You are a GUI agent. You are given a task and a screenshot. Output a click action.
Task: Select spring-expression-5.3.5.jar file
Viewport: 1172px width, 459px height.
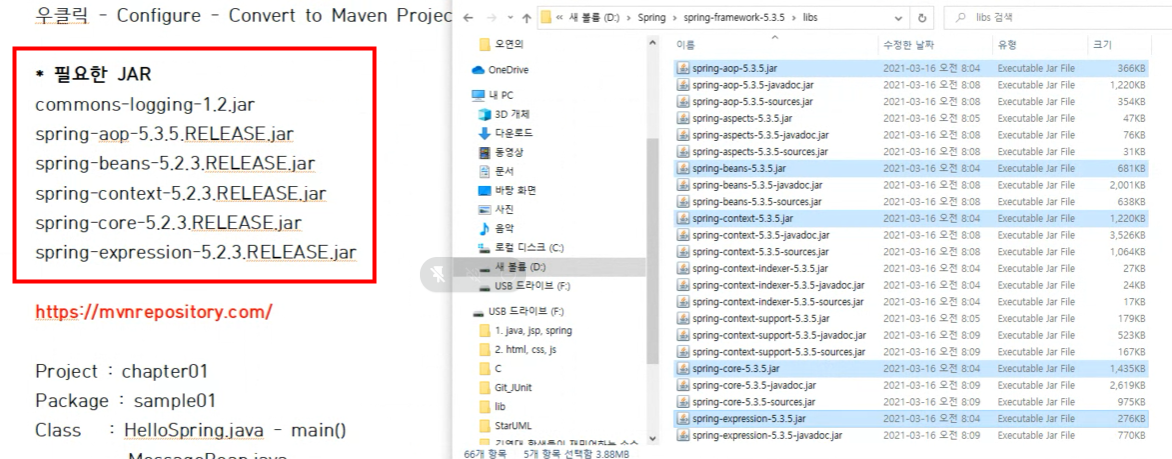pos(750,419)
